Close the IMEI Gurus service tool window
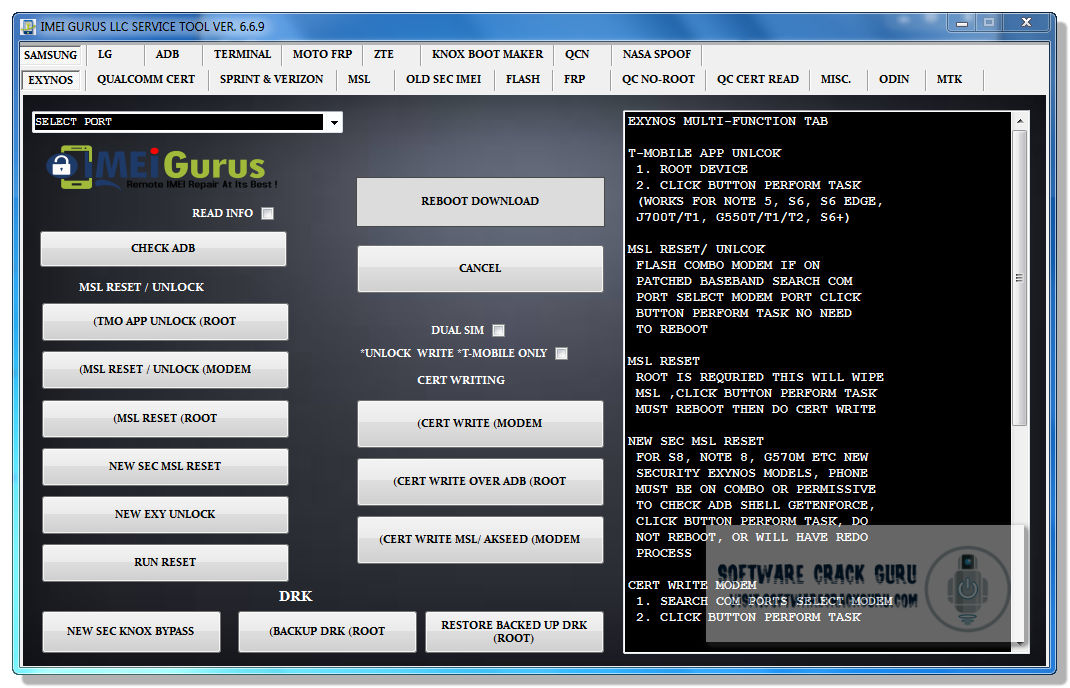Image resolution: width=1070 pixels, height=688 pixels. pyautogui.click(x=1026, y=23)
